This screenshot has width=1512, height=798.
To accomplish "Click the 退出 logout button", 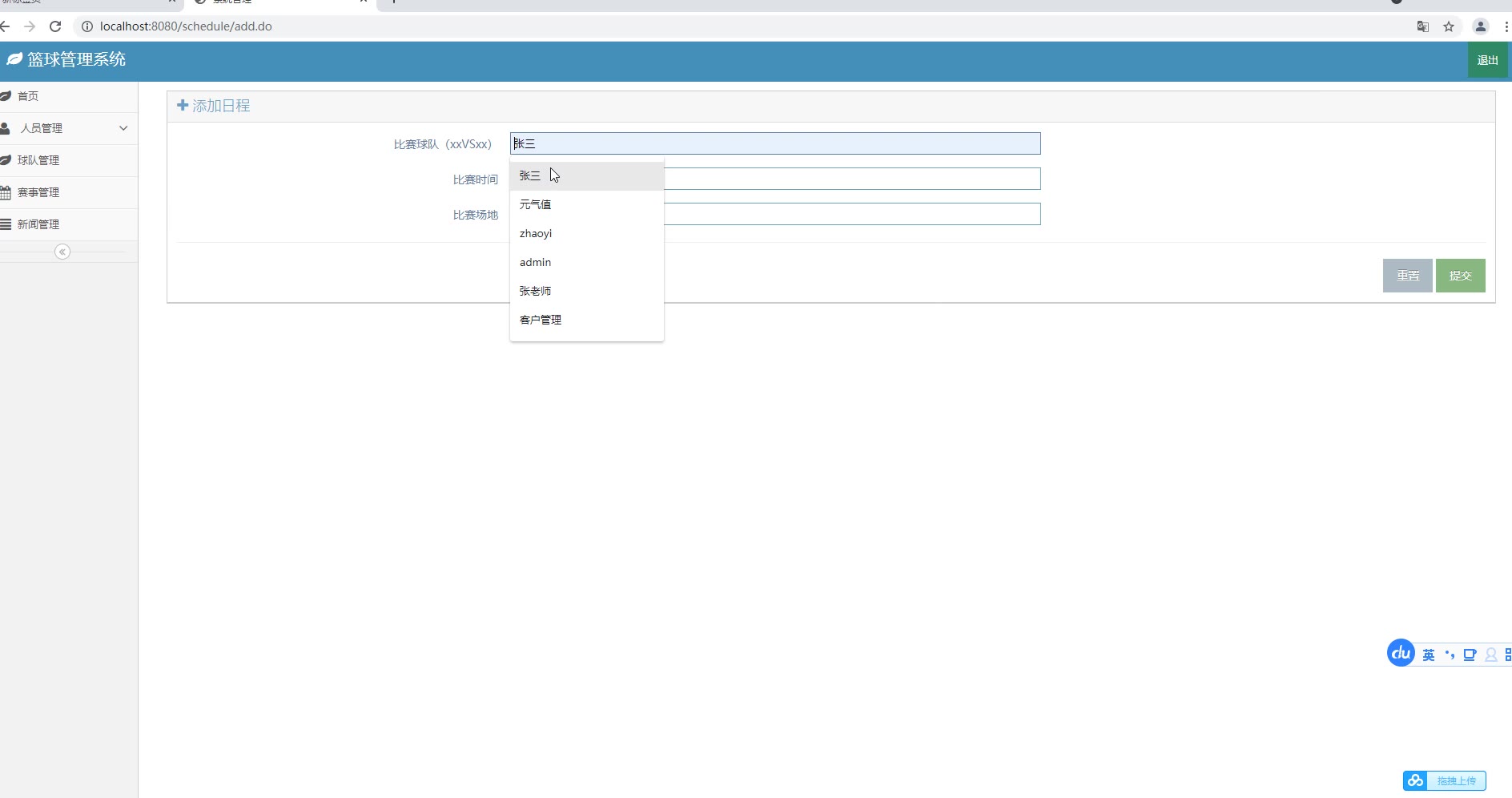I will pyautogui.click(x=1487, y=60).
